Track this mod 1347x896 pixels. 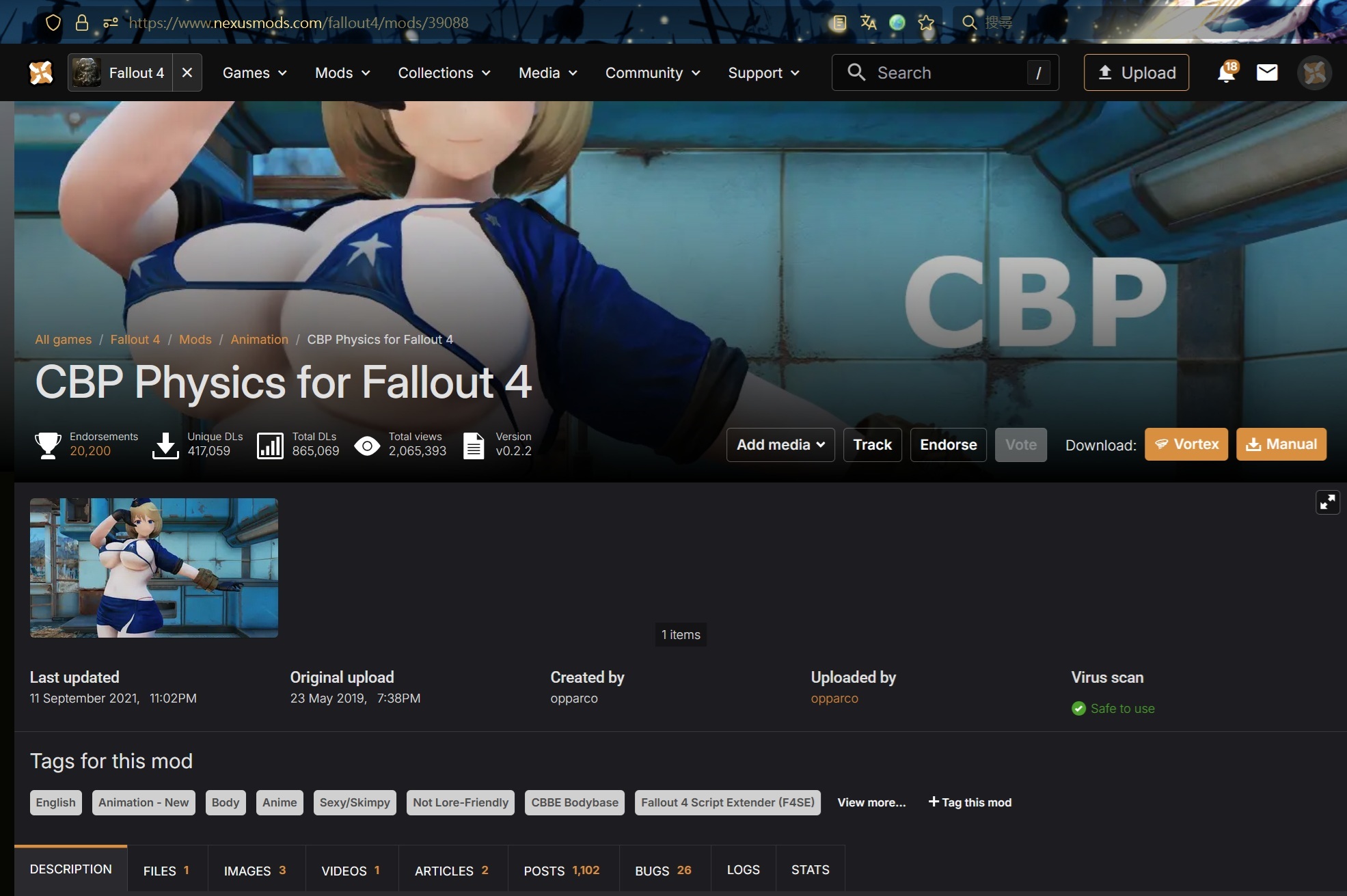tap(873, 445)
